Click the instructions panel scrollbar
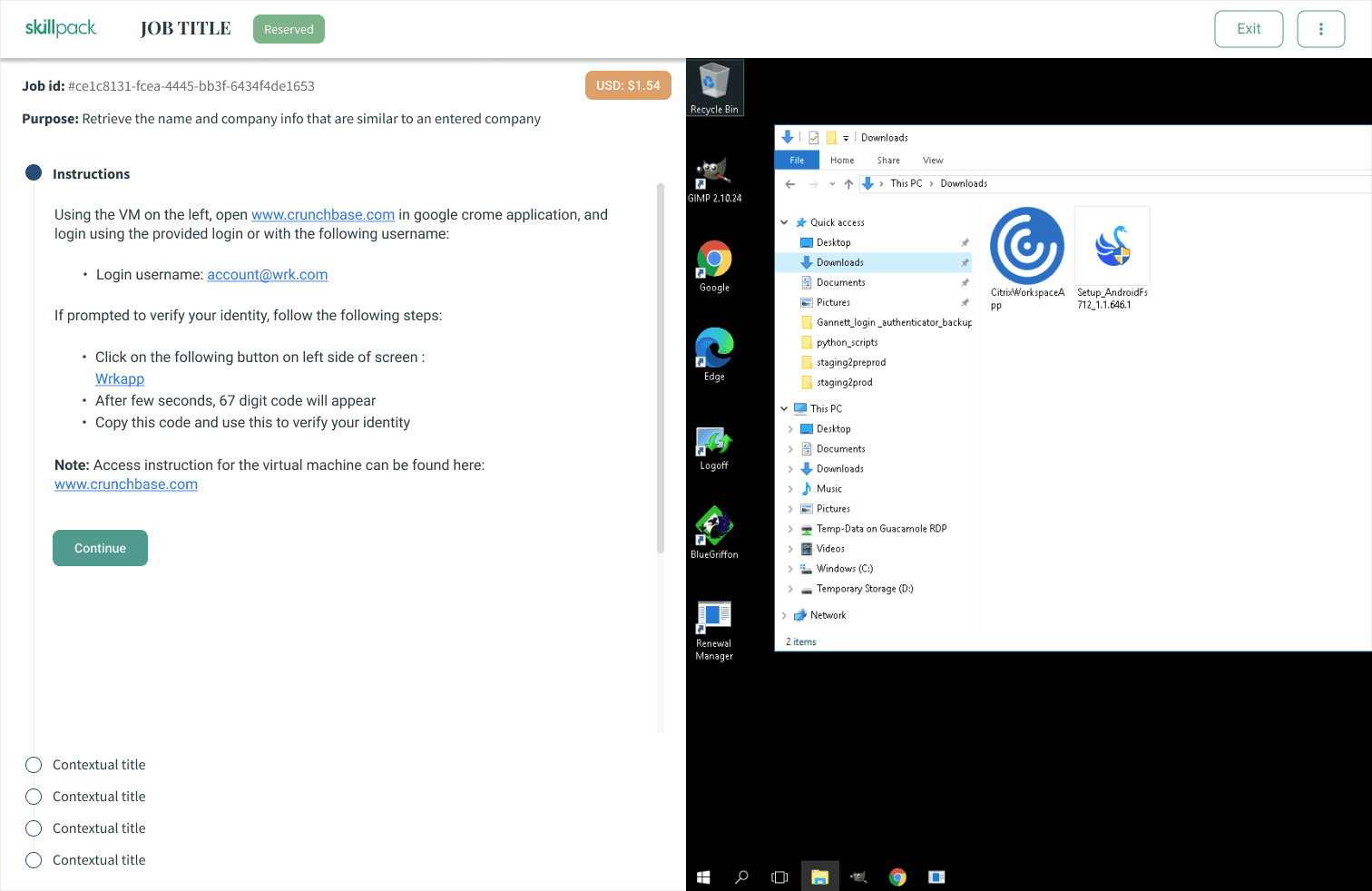The height and width of the screenshot is (891, 1372). (x=661, y=367)
